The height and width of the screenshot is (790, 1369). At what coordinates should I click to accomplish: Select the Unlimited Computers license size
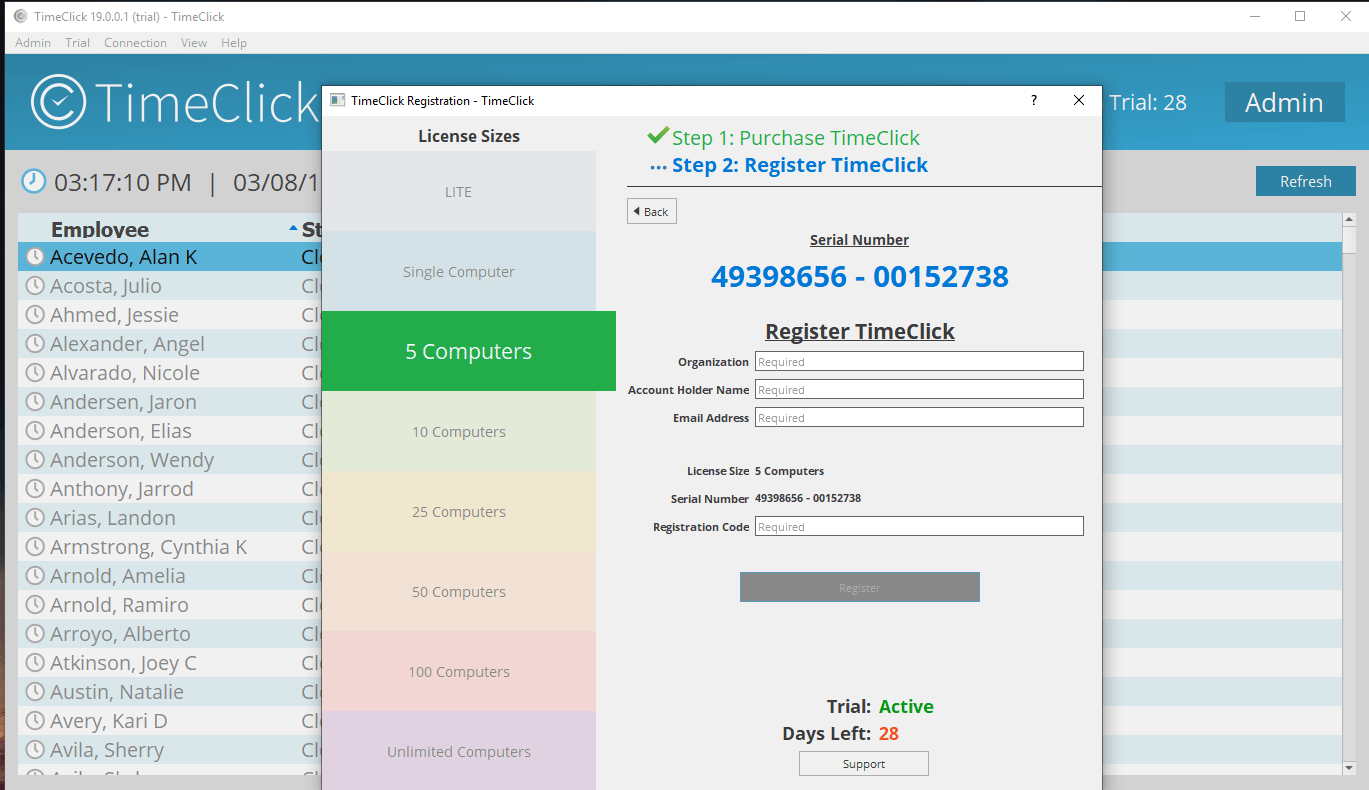[x=459, y=751]
